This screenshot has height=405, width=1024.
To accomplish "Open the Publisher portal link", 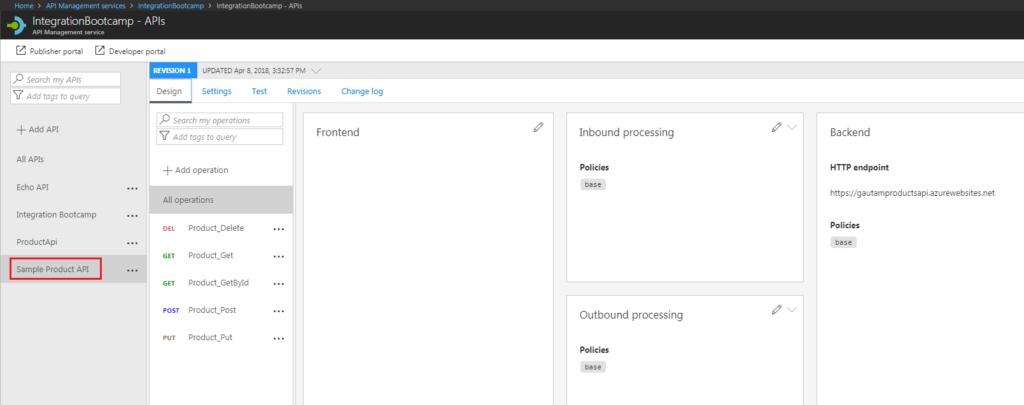I will pyautogui.click(x=56, y=51).
